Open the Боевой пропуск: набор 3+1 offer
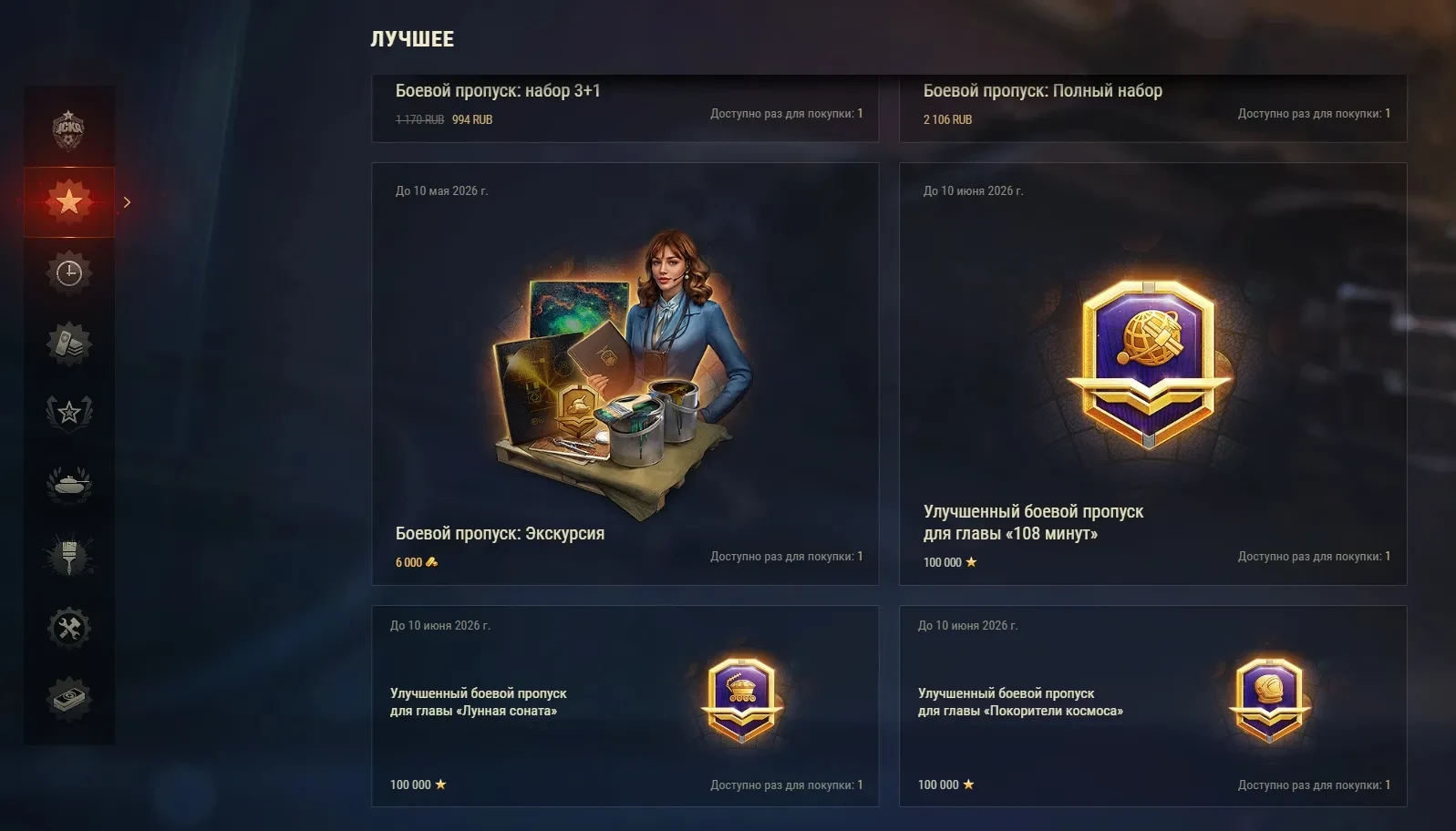 pyautogui.click(x=625, y=108)
